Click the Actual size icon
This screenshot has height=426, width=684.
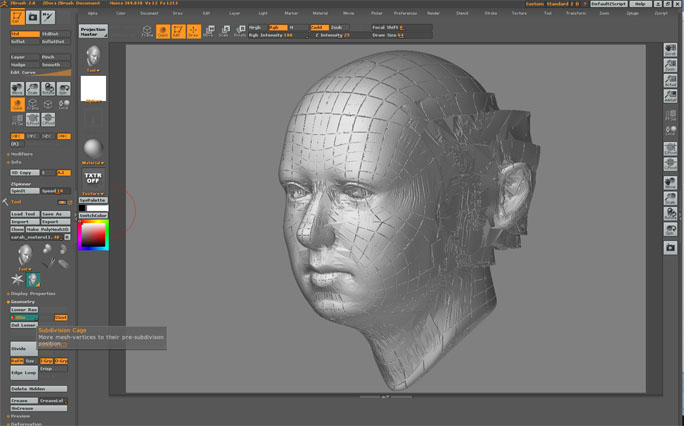tap(670, 80)
